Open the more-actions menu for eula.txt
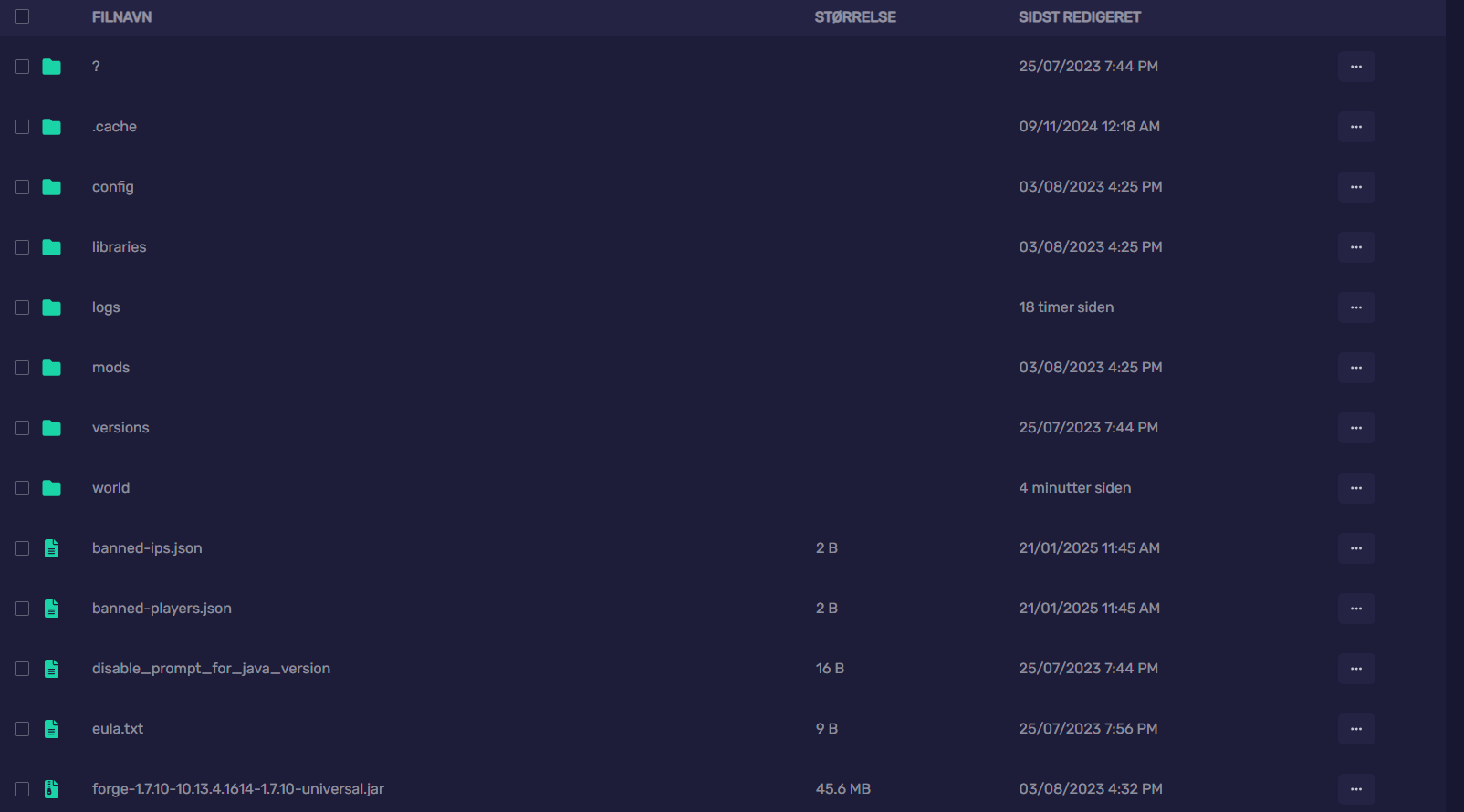Image resolution: width=1464 pixels, height=812 pixels. click(1355, 729)
